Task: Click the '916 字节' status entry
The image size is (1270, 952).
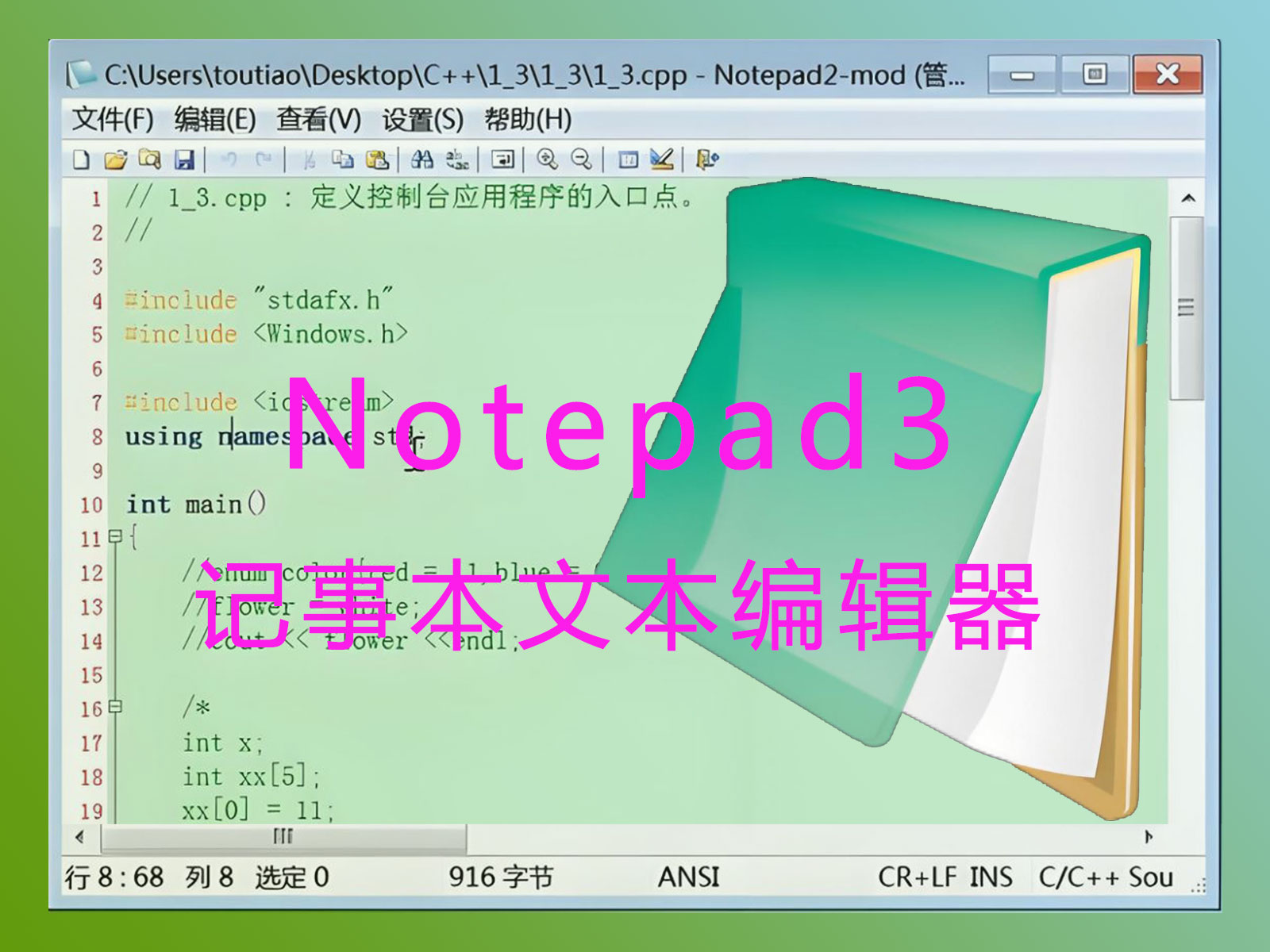Action: pyautogui.click(x=500, y=877)
